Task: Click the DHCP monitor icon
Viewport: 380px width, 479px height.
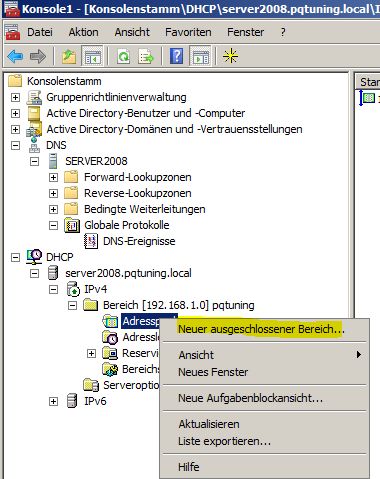Action: pyautogui.click(x=34, y=257)
